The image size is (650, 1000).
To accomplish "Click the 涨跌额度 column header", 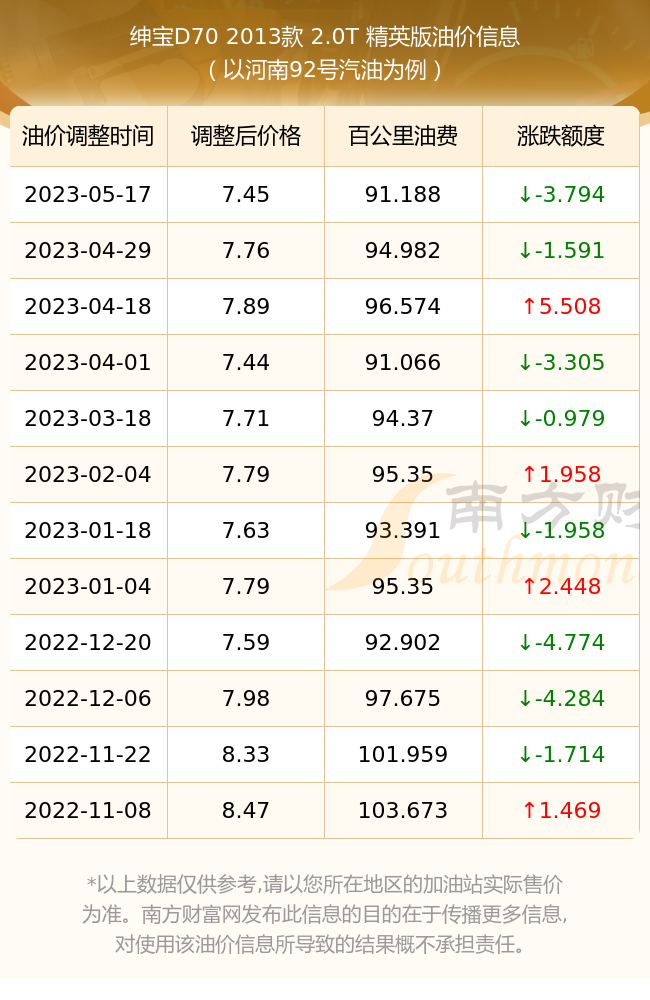I will (561, 136).
